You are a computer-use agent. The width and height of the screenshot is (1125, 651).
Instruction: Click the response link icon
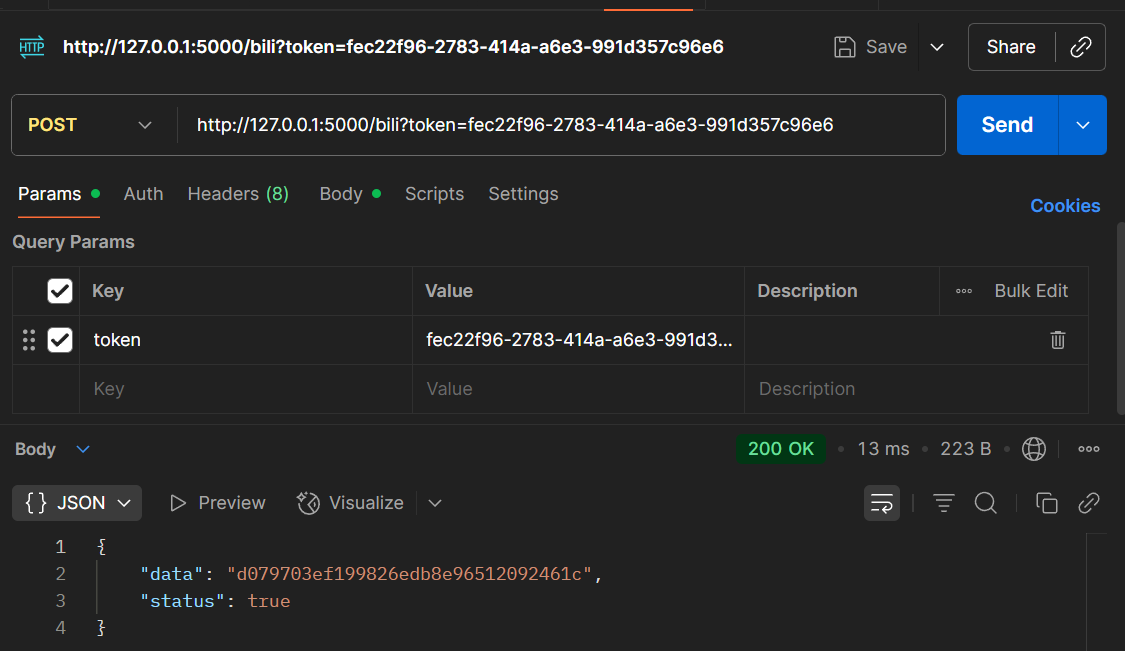pos(1089,503)
